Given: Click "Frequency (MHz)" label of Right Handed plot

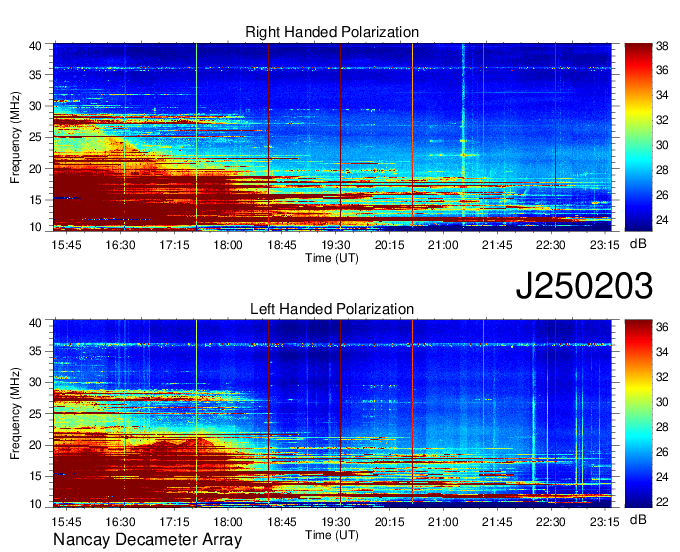Looking at the screenshot, I should click(15, 137).
